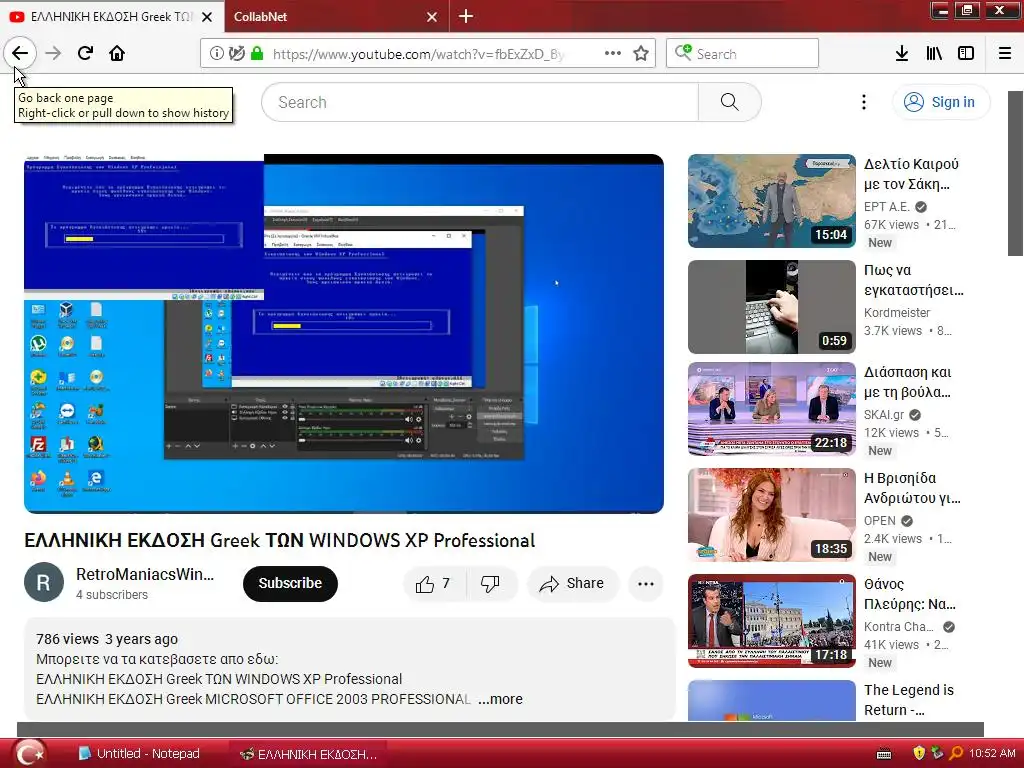Open 'Διάσπαση και με τη βούλα' title
The height and width of the screenshot is (768, 1024).
tap(908, 382)
